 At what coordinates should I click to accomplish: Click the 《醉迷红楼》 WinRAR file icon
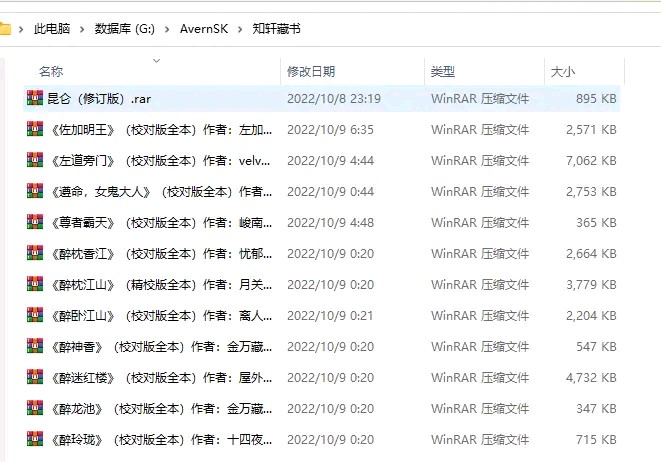(x=35, y=378)
